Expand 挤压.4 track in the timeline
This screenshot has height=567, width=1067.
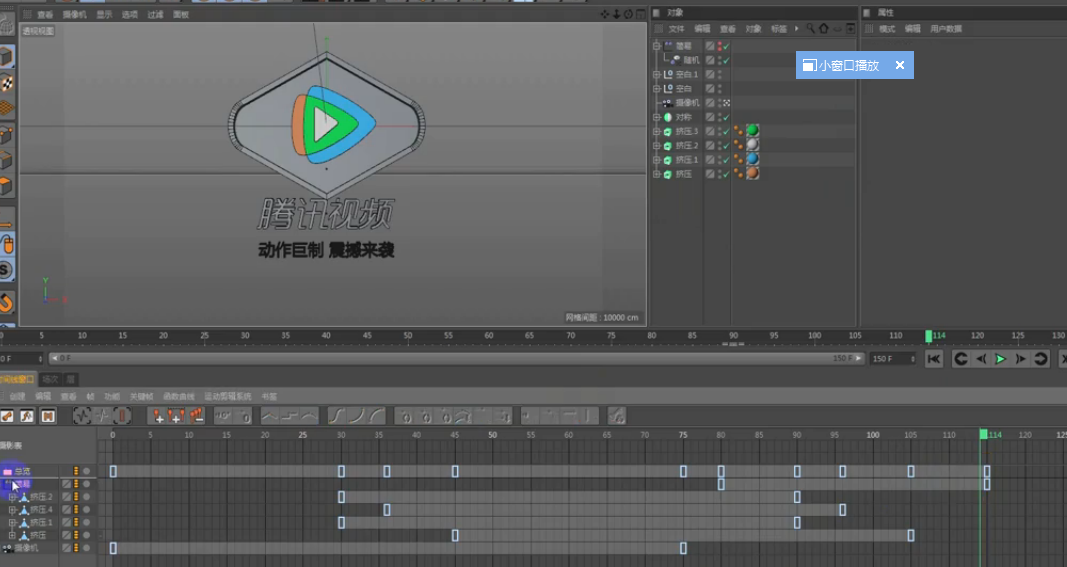click(12, 510)
